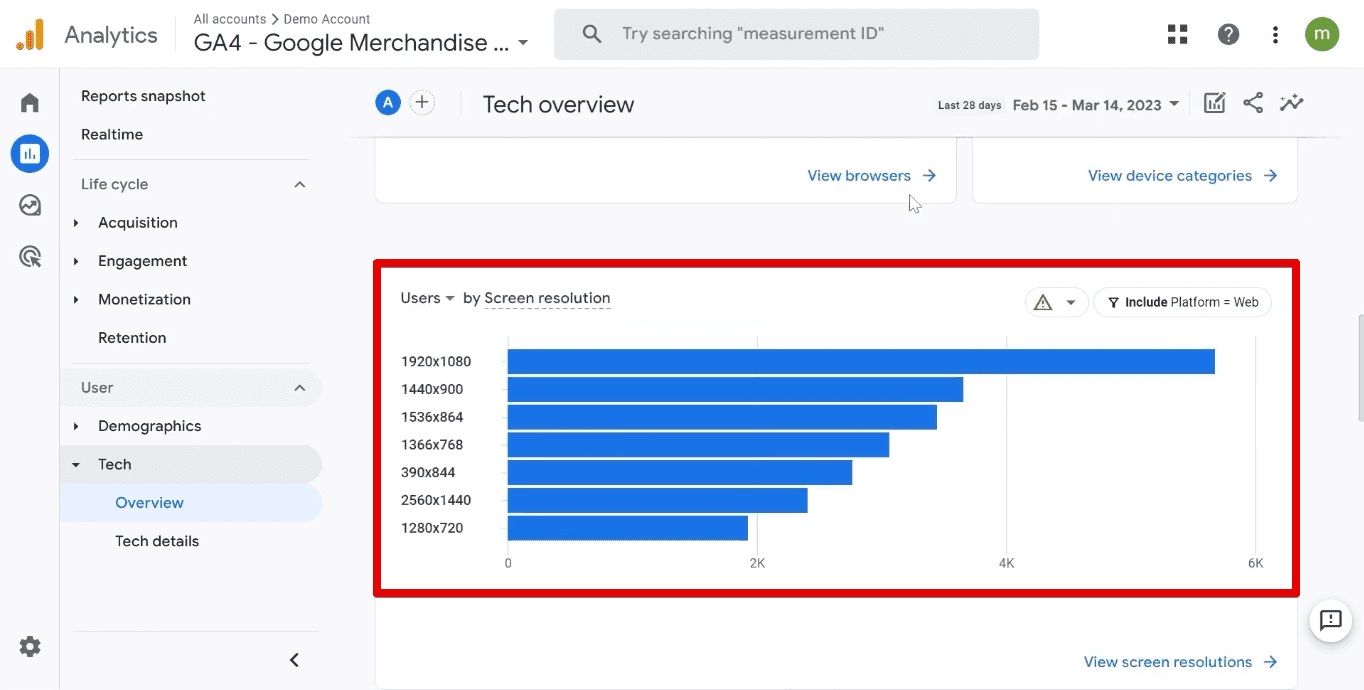The image size is (1364, 690).
Task: Select the Reports icon in the left rail
Action: (x=29, y=153)
